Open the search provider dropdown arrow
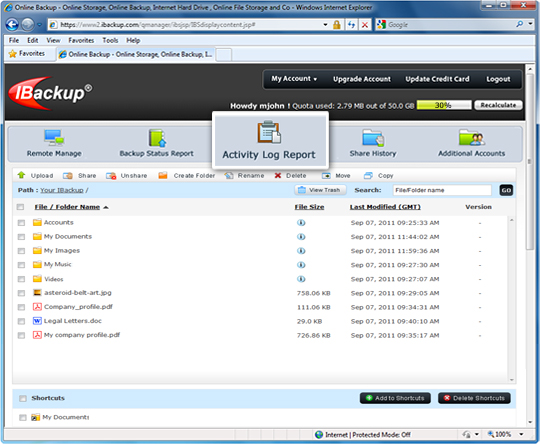This screenshot has height=444, width=540. click(530, 24)
